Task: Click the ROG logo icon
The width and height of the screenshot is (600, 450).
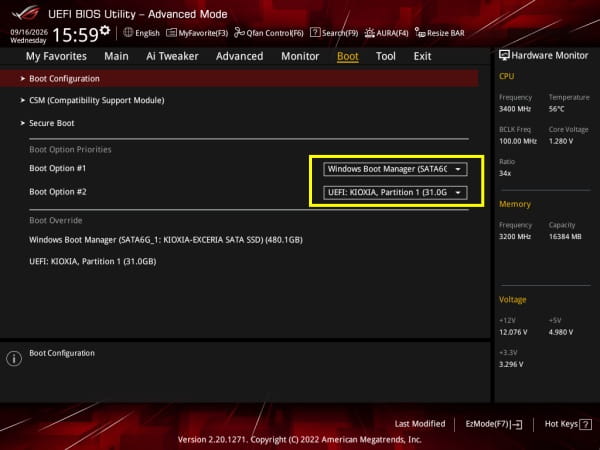Action: [x=25, y=13]
